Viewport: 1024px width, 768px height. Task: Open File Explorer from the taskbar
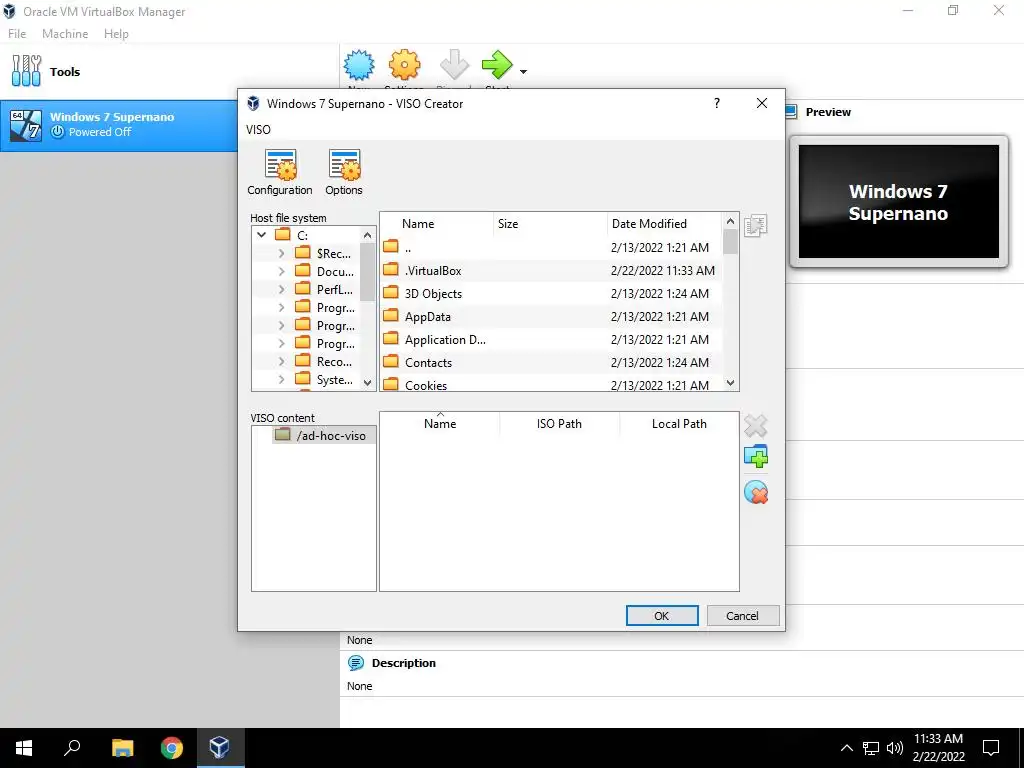pyautogui.click(x=122, y=748)
